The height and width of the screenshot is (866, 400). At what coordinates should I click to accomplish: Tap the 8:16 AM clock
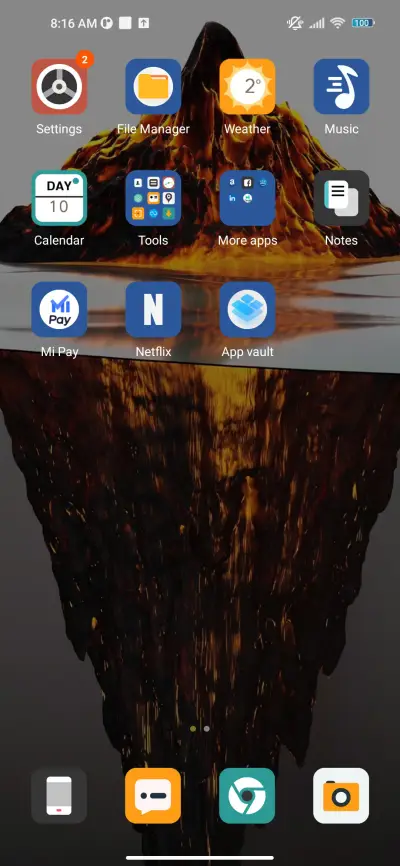[73, 23]
